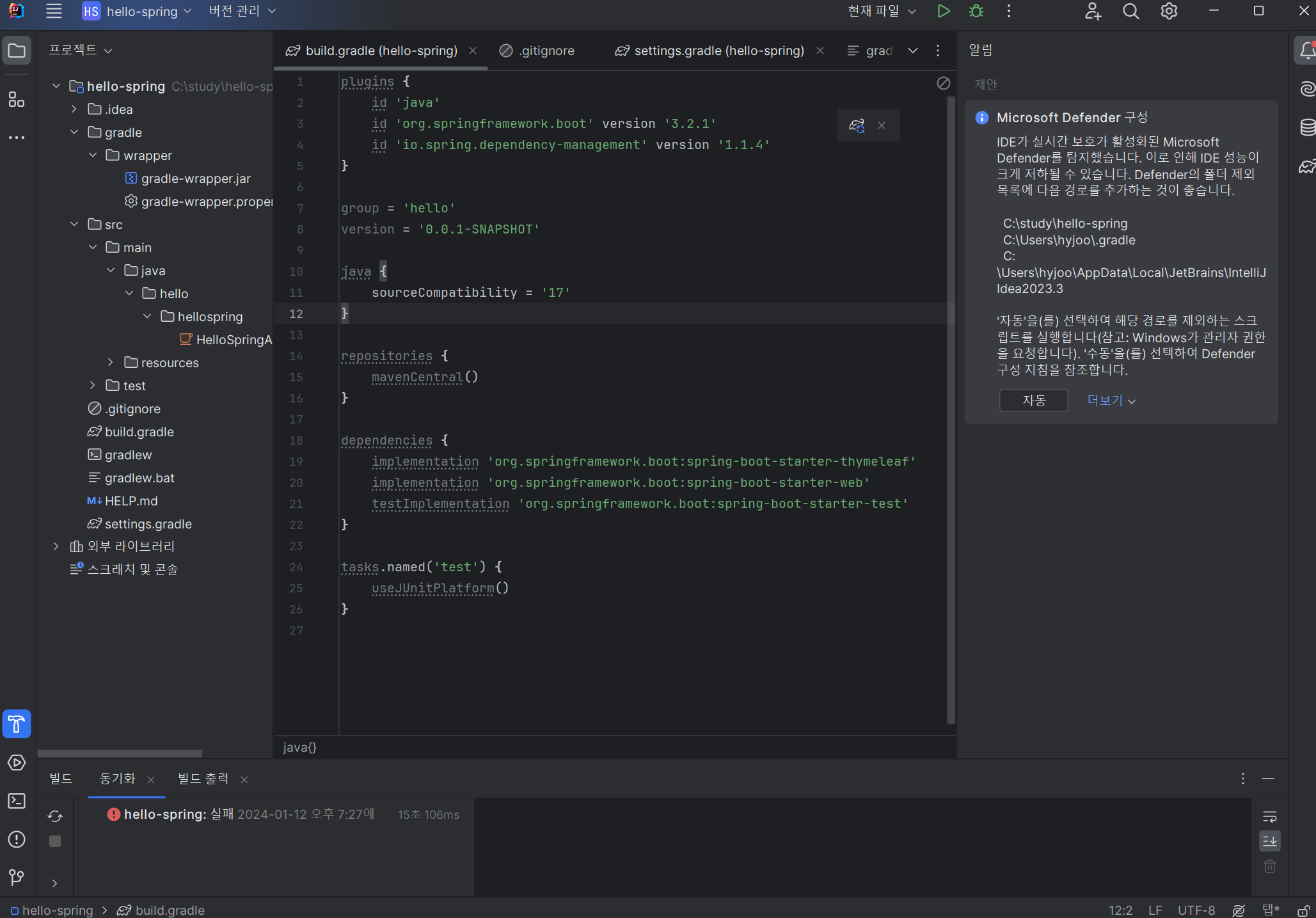1316x918 pixels.
Task: Toggle file read-only lock icon
Action: (x=1303, y=910)
